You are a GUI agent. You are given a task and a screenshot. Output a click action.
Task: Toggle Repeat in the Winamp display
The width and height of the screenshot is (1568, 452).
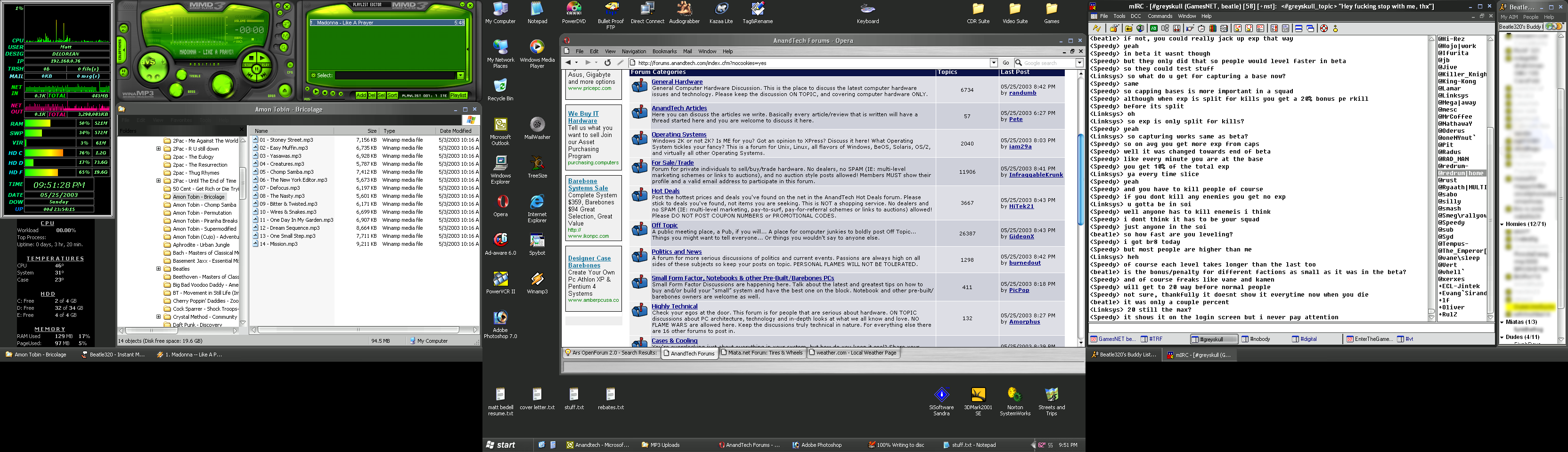[154, 41]
